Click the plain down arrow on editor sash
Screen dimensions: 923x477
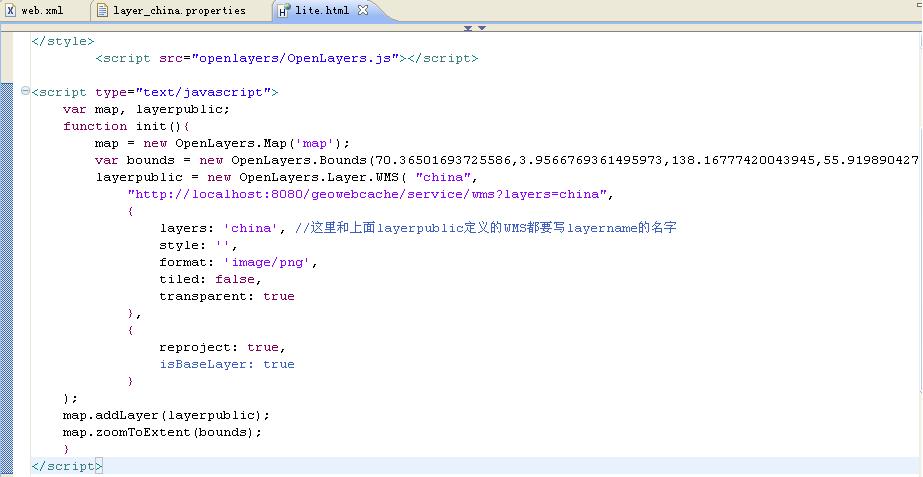click(x=482, y=28)
